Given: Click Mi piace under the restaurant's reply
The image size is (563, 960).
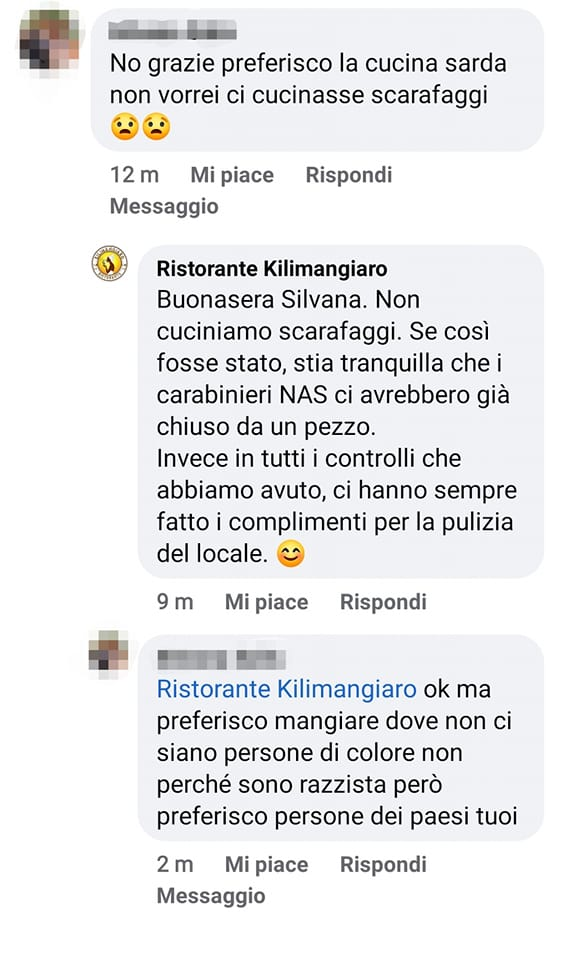Looking at the screenshot, I should coord(266,602).
